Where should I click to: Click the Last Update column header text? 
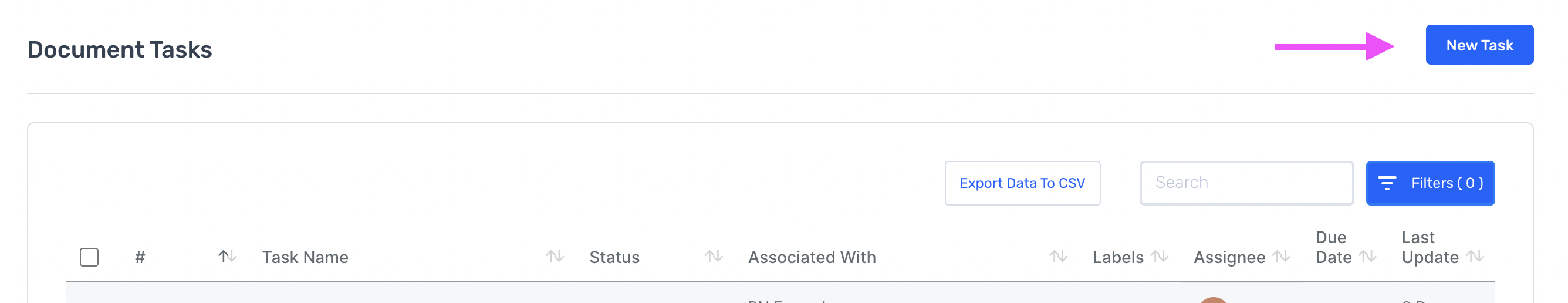coord(1430,247)
